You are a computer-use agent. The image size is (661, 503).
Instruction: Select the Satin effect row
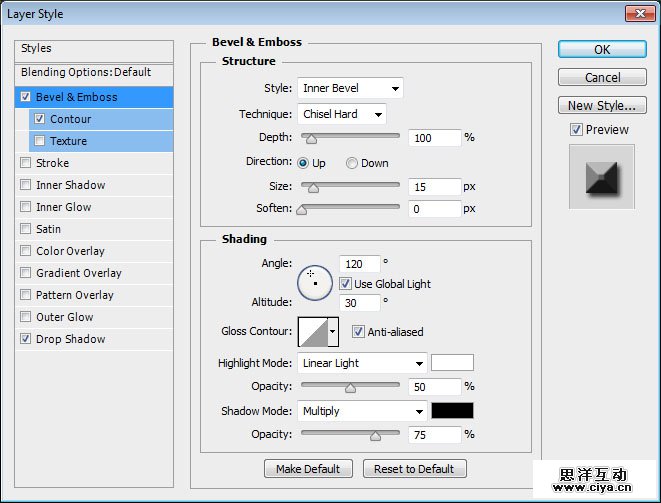coord(94,229)
